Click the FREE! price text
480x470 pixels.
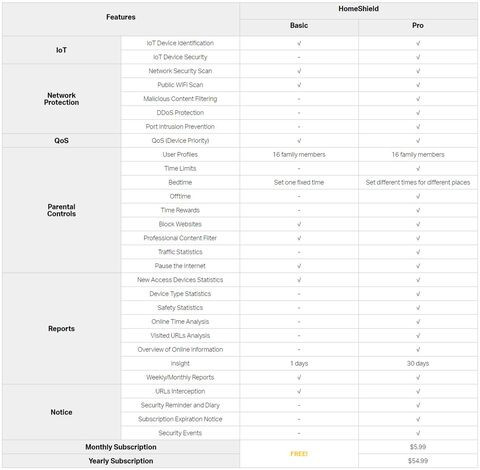coord(299,454)
